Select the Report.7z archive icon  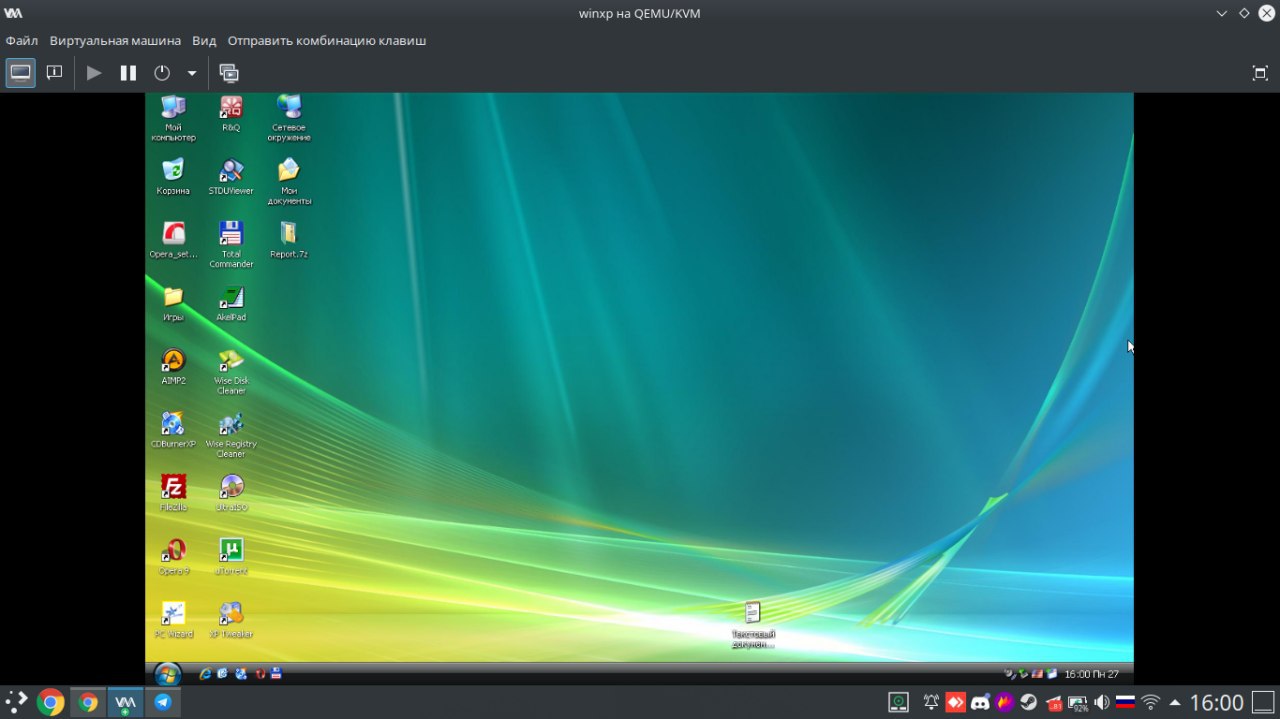point(289,240)
